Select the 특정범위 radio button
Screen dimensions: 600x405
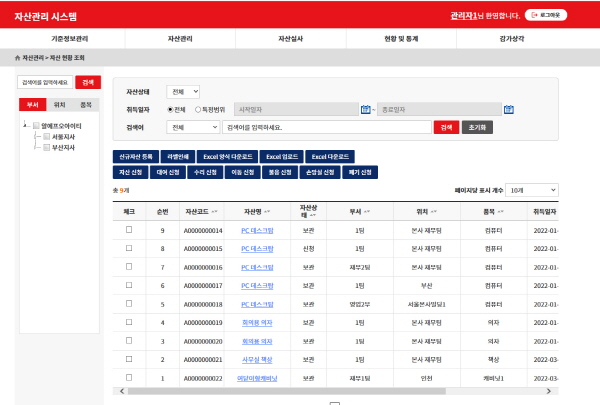pos(197,109)
